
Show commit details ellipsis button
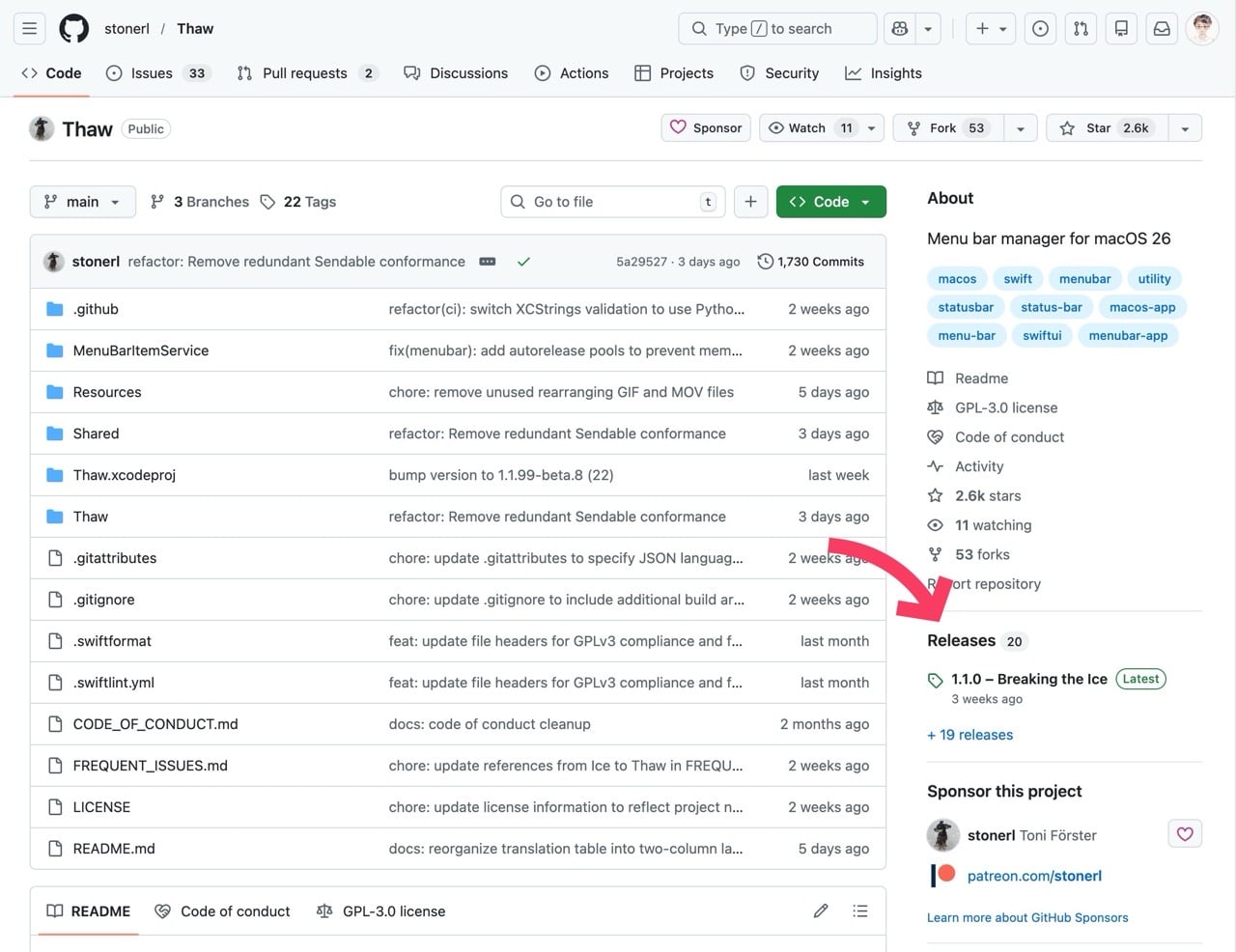pyautogui.click(x=488, y=262)
